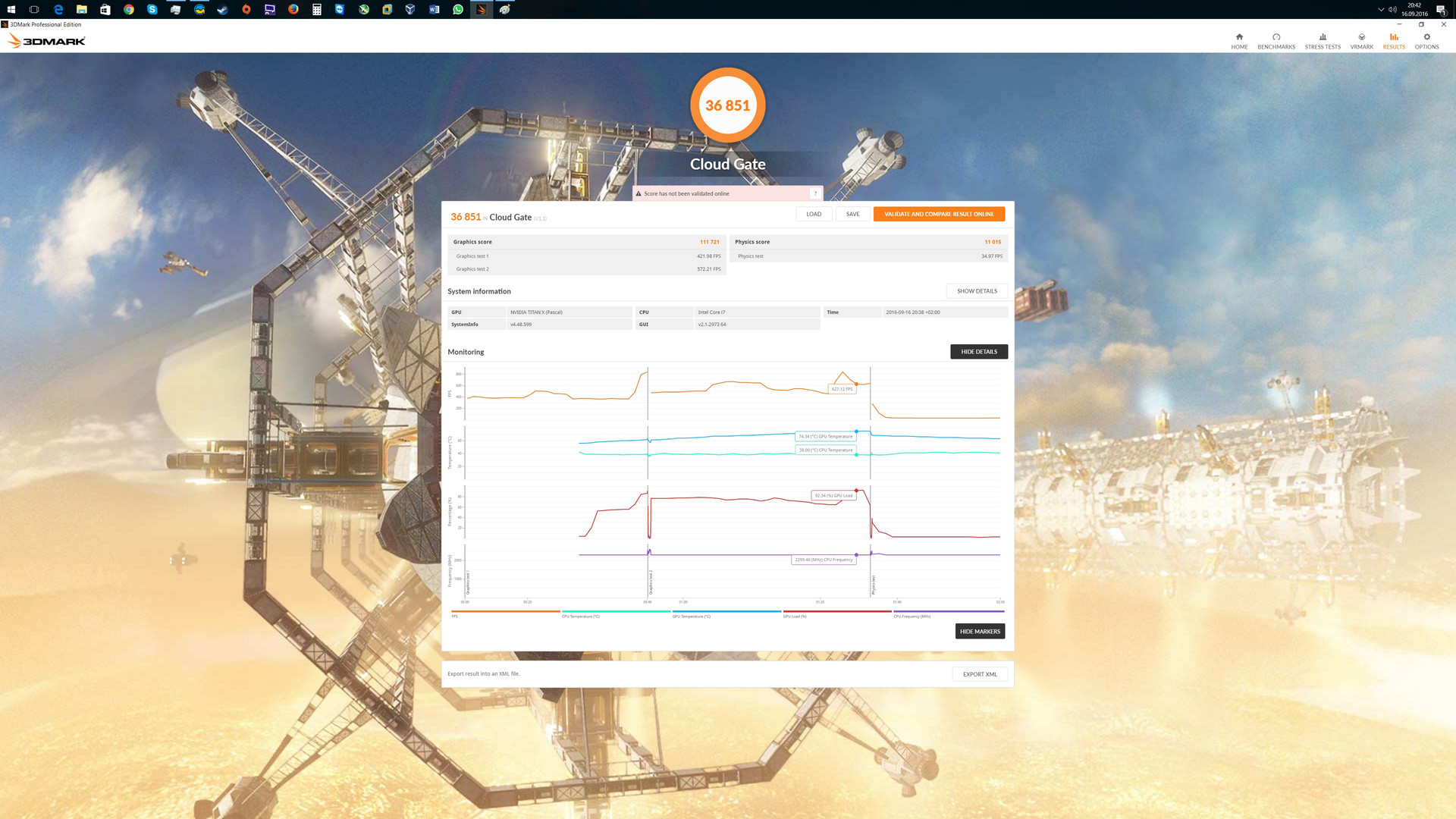Viewport: 1456px width, 819px height.
Task: Hide the chart markers
Action: pyautogui.click(x=980, y=631)
